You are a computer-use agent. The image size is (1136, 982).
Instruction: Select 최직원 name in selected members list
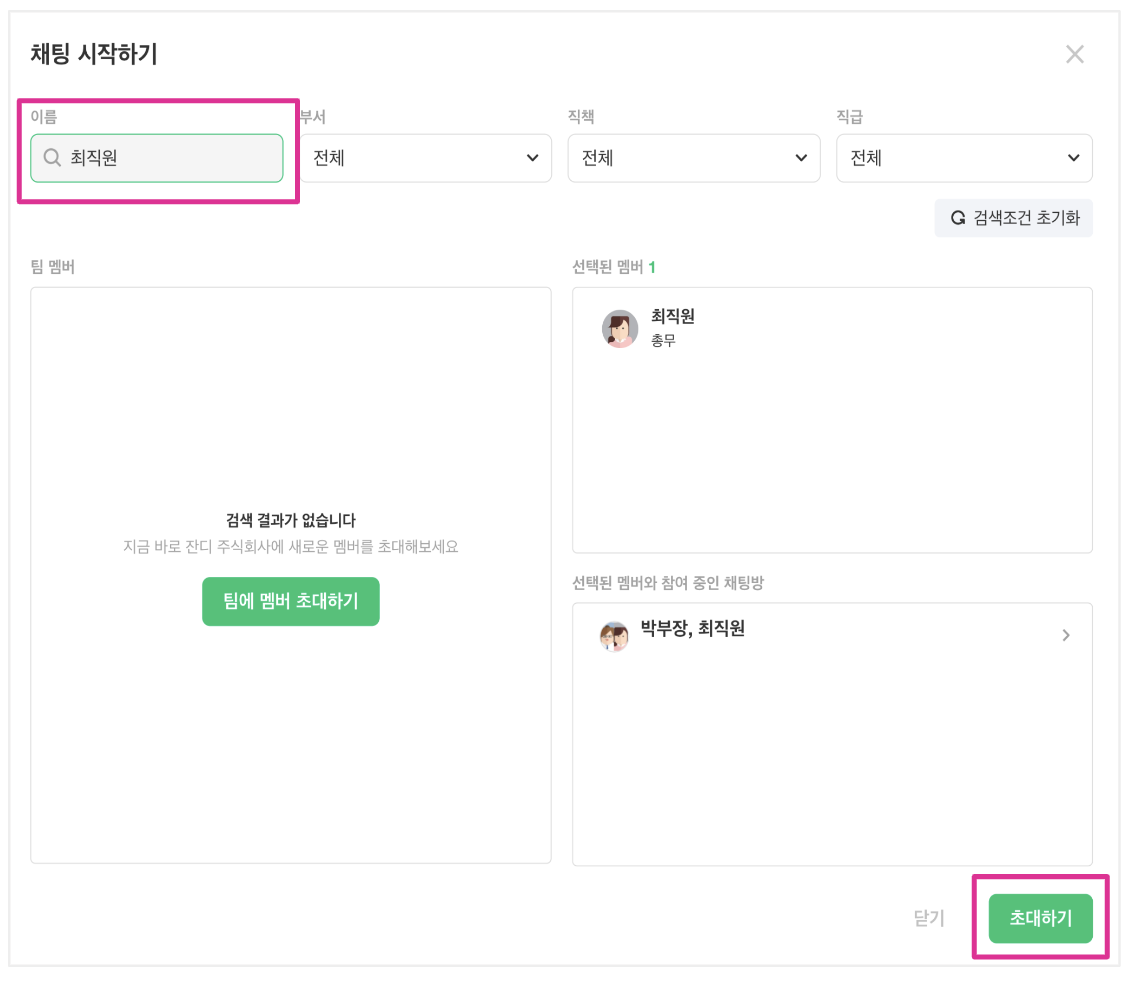point(673,316)
